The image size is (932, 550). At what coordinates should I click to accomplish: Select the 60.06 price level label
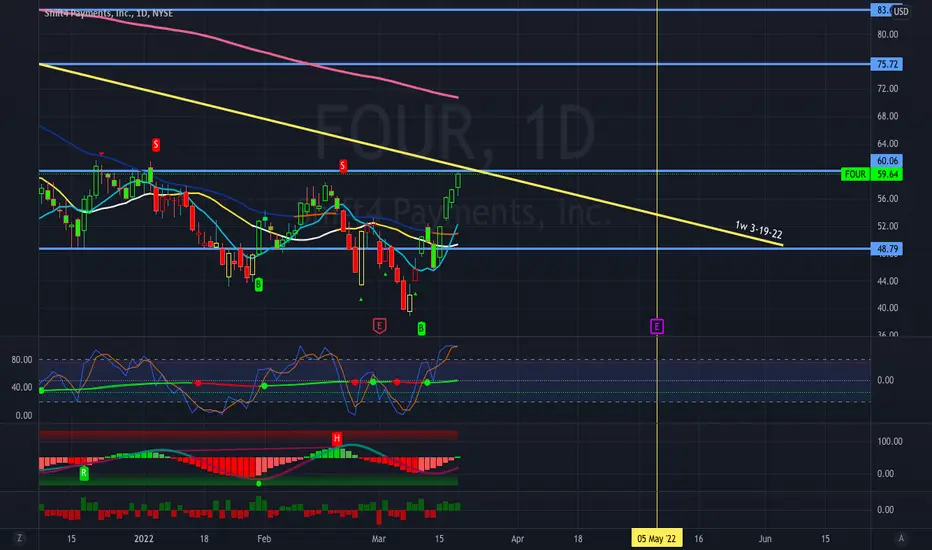pyautogui.click(x=887, y=161)
